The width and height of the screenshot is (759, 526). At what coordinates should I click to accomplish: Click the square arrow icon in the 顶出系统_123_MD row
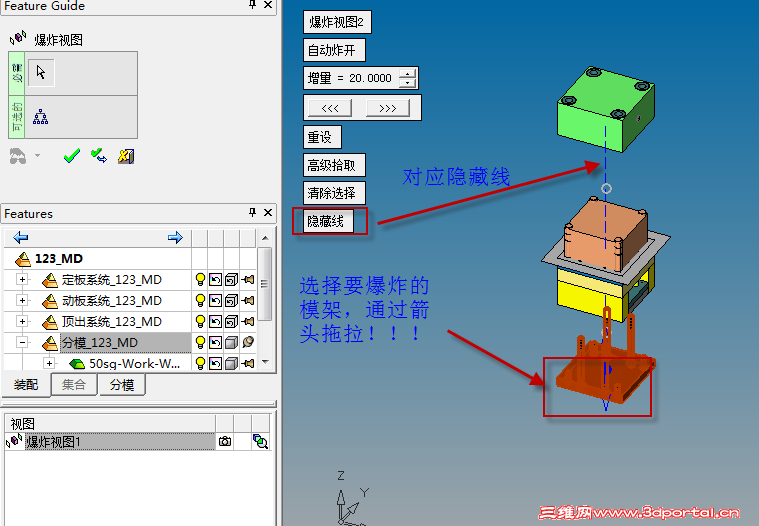tap(215, 321)
